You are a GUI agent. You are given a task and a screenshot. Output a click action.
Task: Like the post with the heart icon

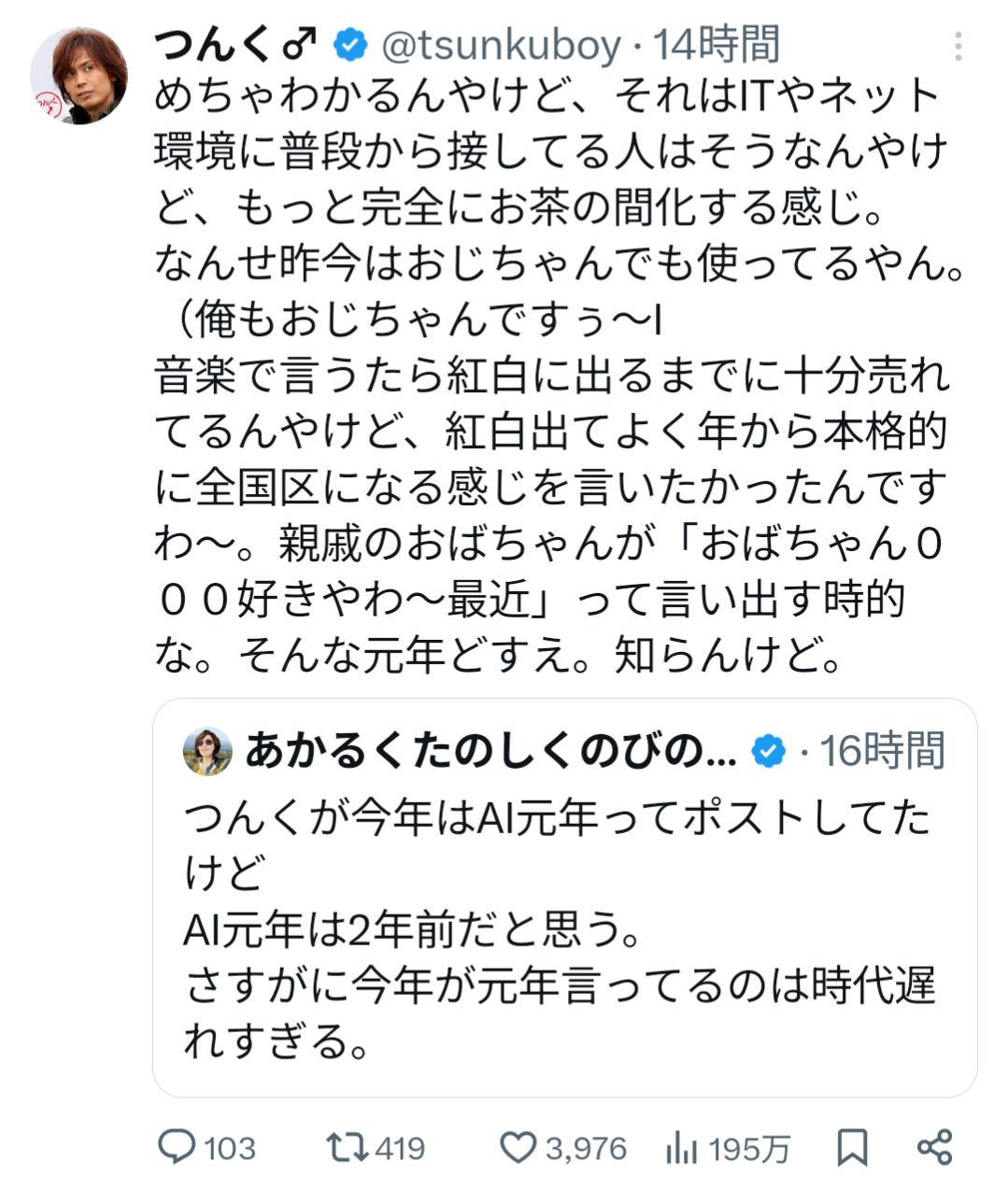pos(518,1147)
